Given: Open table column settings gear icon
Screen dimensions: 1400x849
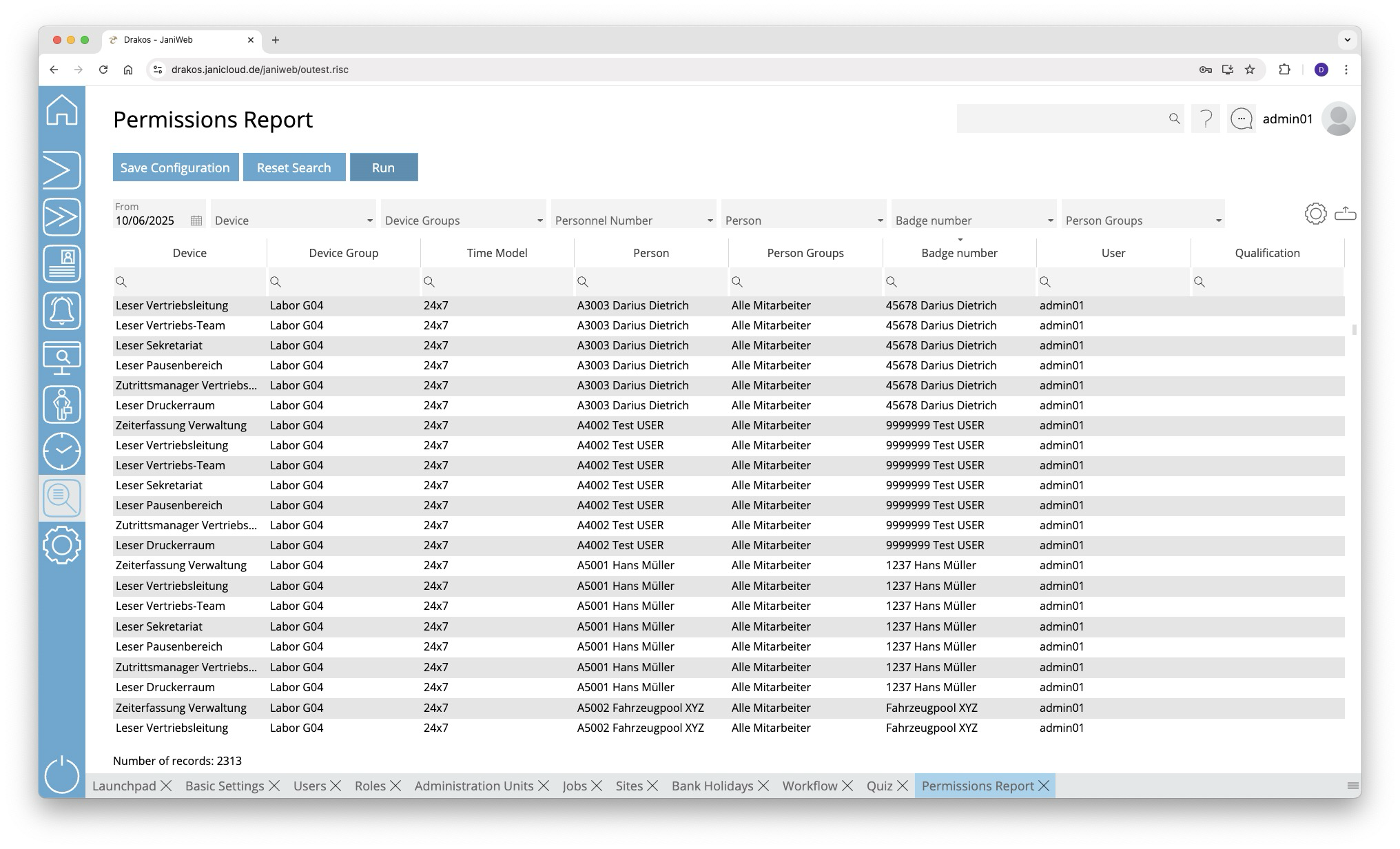Looking at the screenshot, I should click(1315, 214).
